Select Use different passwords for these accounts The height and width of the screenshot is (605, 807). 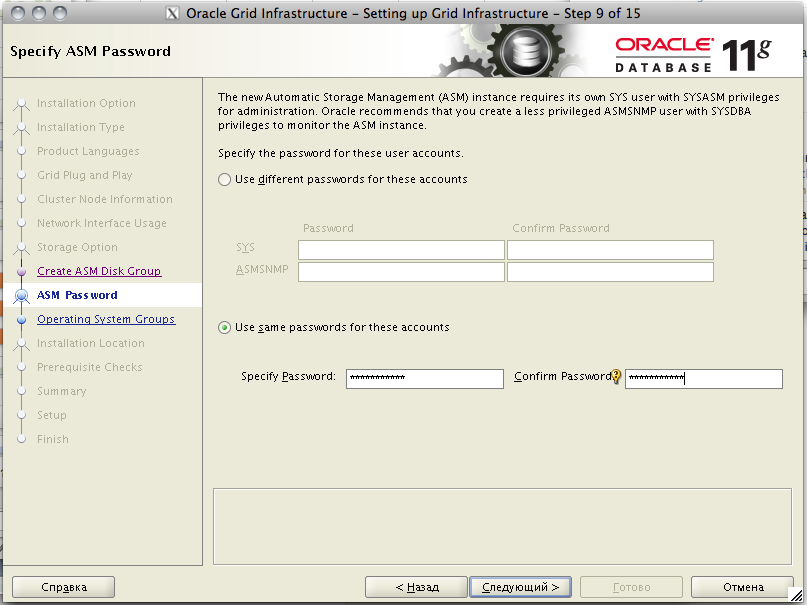click(224, 180)
